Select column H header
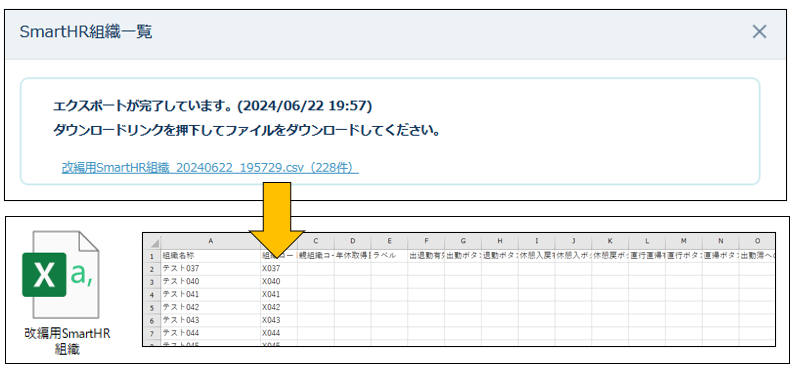 [500, 242]
